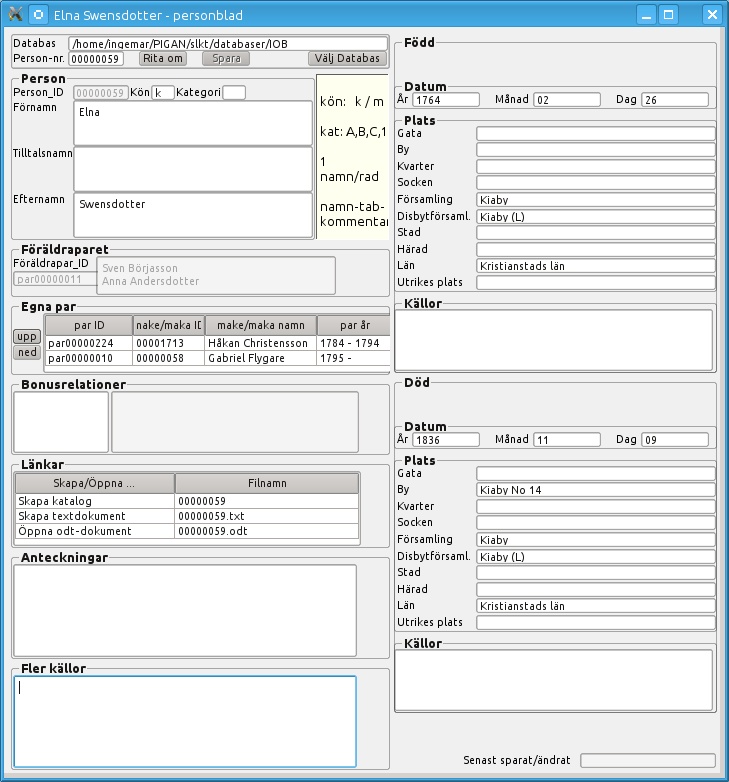This screenshot has height=782, width=729.
Task: Edit birth År field 1764
Action: click(446, 100)
